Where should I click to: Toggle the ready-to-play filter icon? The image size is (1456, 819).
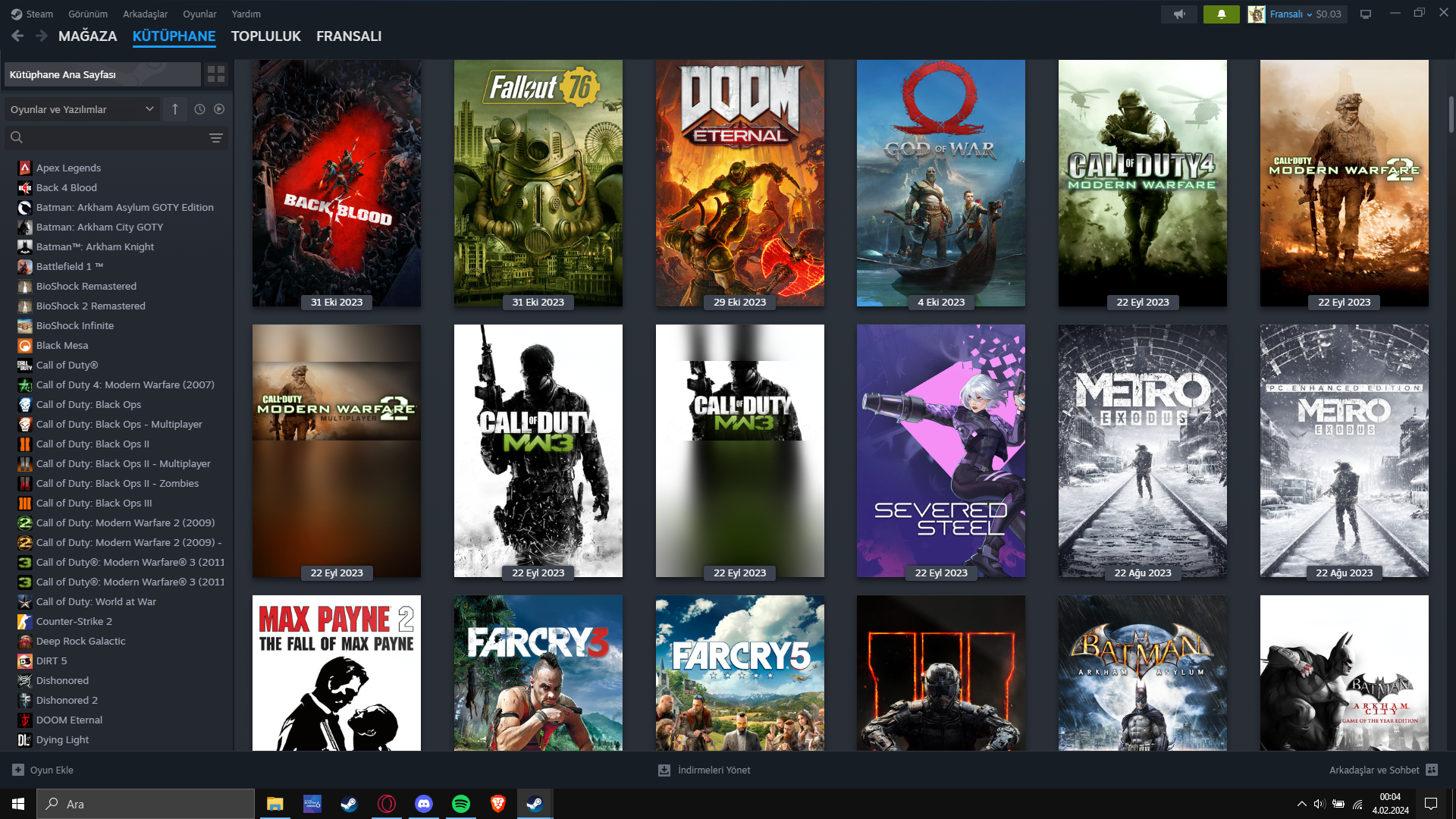(x=219, y=109)
